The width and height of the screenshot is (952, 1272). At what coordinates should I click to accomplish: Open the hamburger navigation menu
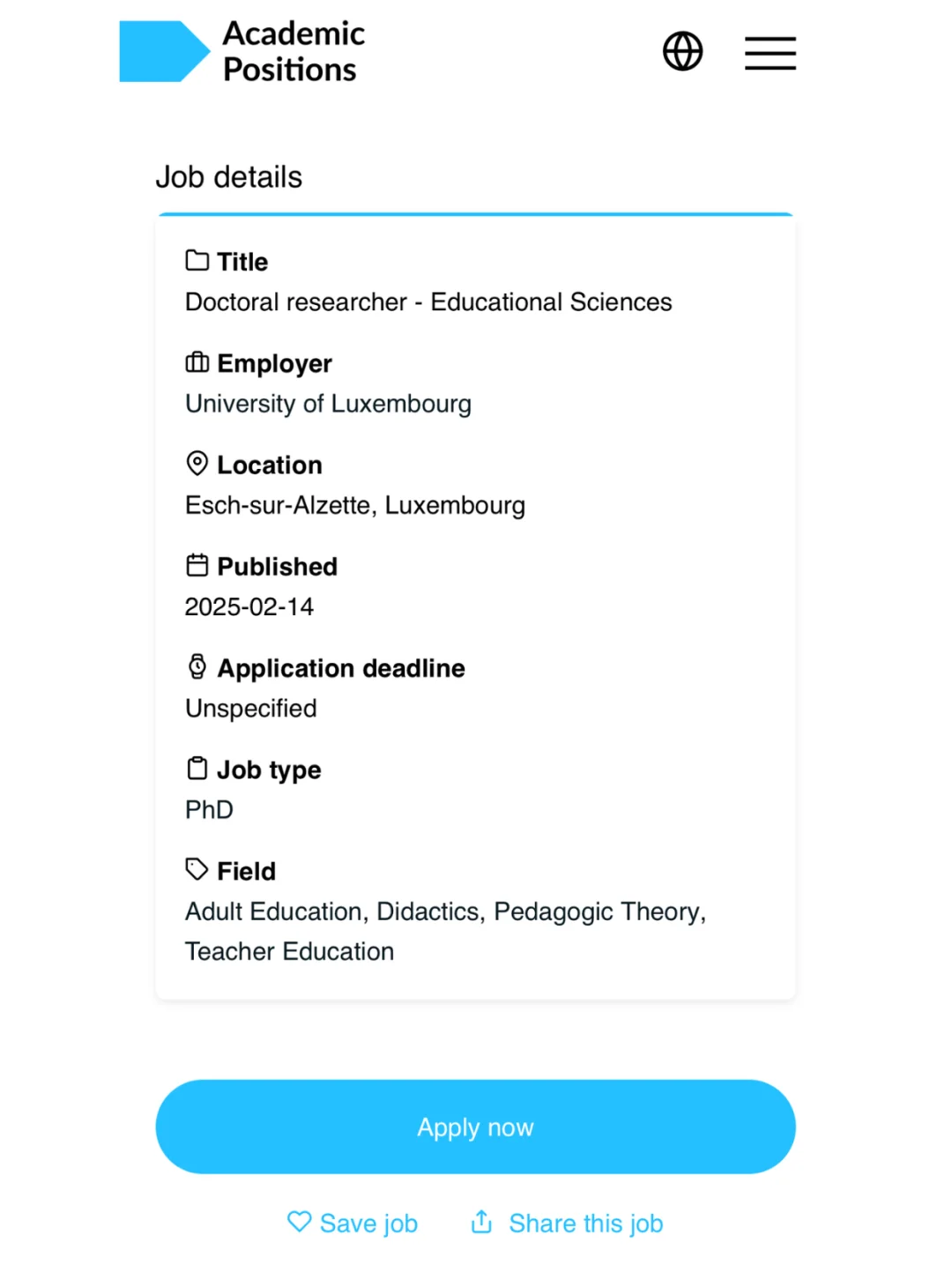(770, 52)
